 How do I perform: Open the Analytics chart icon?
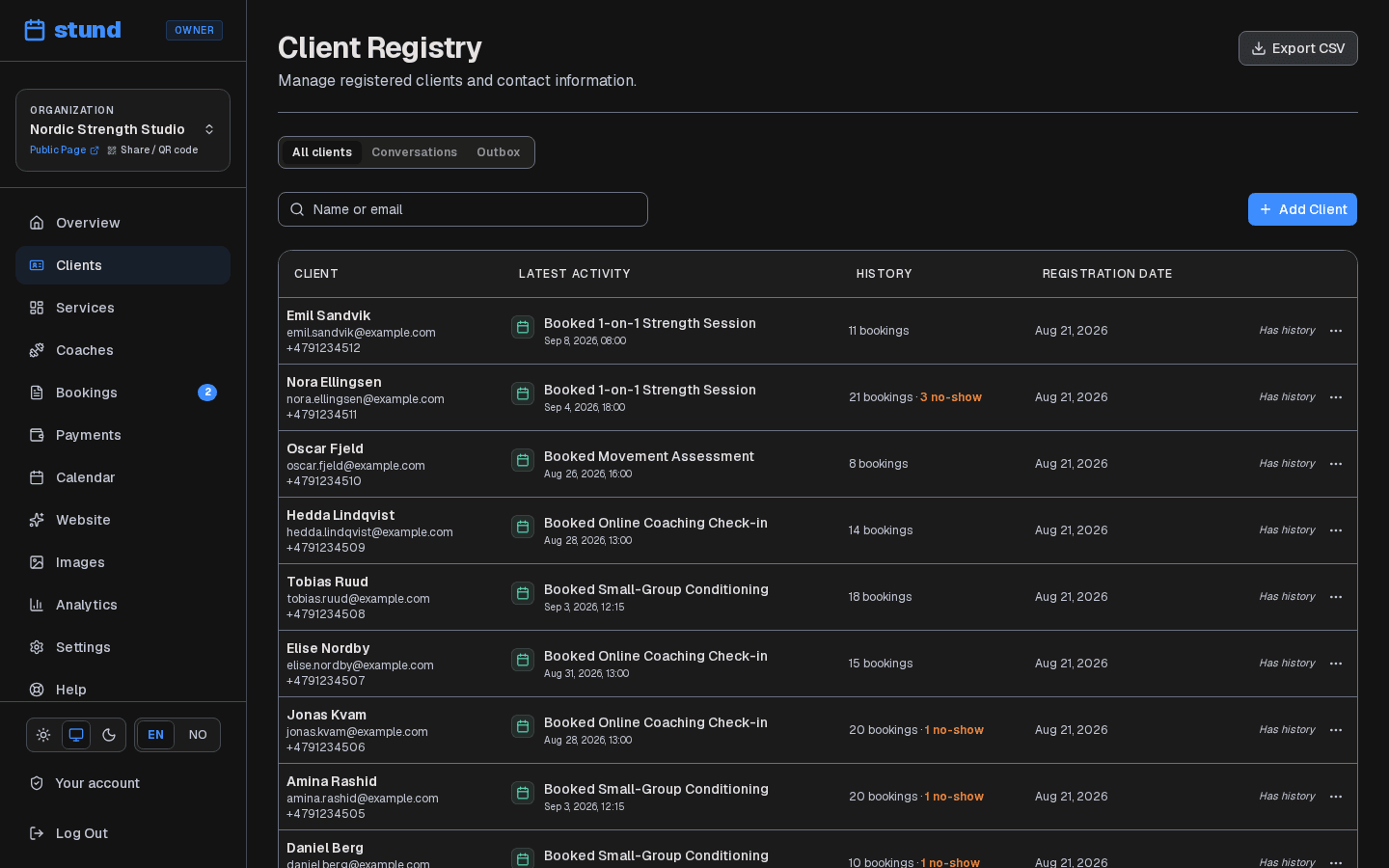[37, 605]
